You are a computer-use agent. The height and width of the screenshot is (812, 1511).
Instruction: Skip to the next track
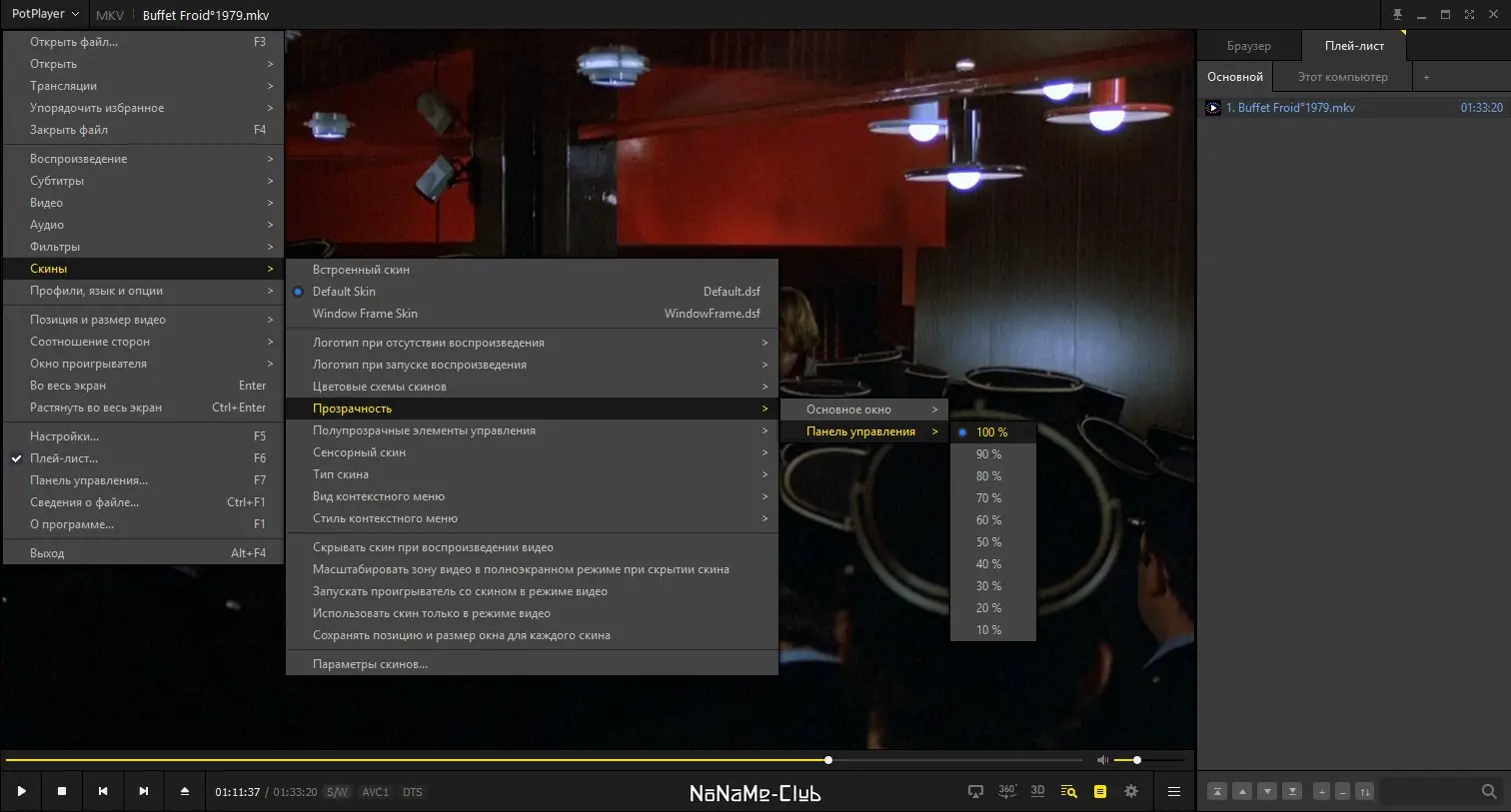pyautogui.click(x=144, y=791)
